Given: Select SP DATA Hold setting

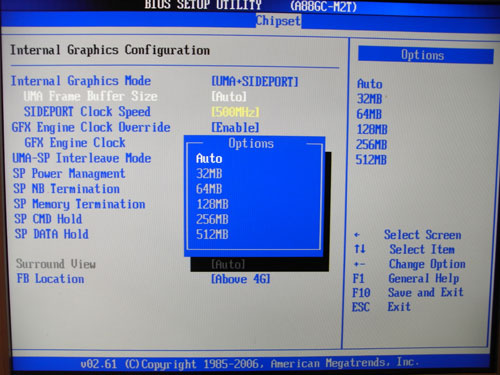Looking at the screenshot, I should click(51, 234).
